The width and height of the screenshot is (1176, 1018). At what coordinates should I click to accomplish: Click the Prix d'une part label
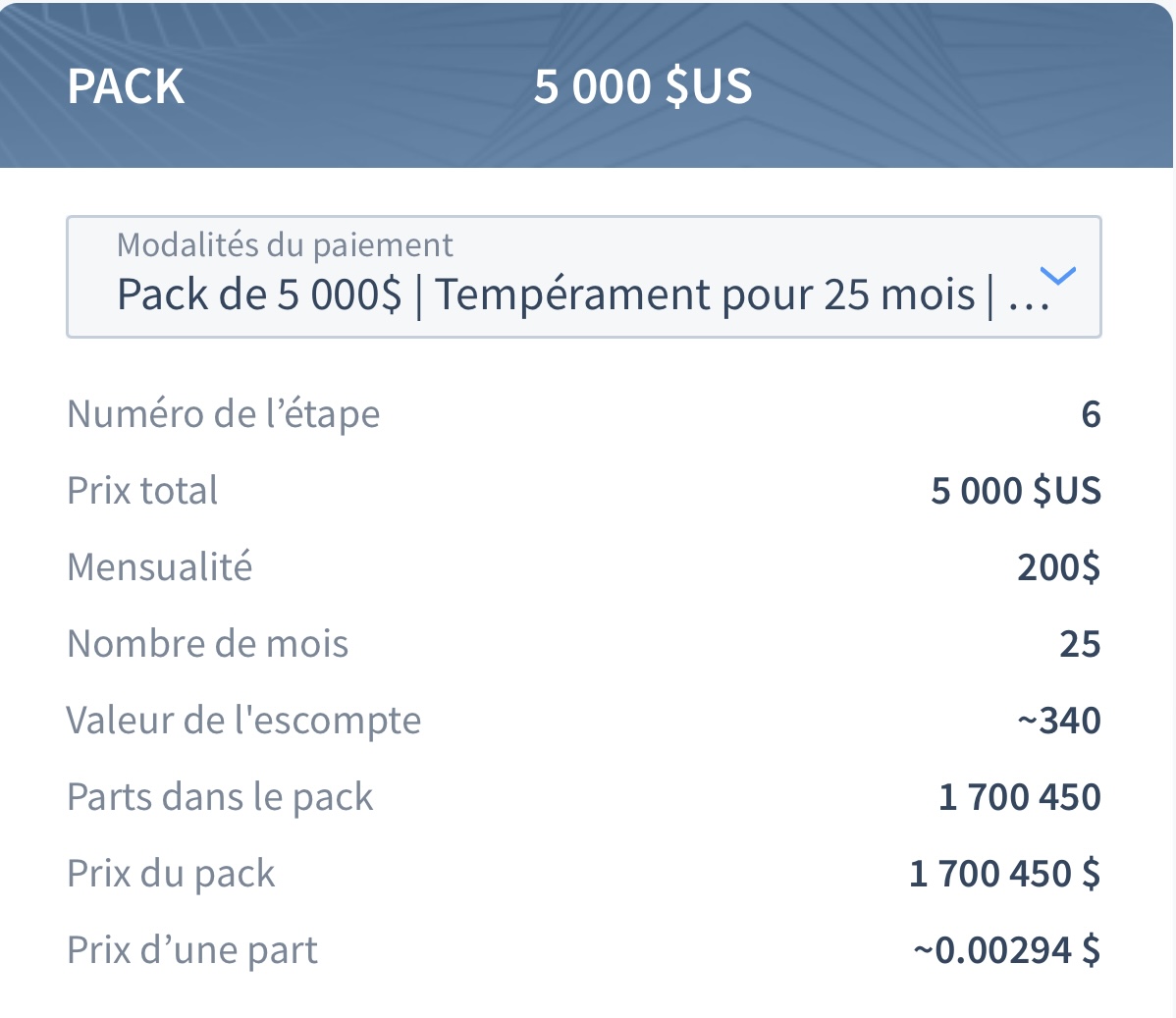[192, 950]
